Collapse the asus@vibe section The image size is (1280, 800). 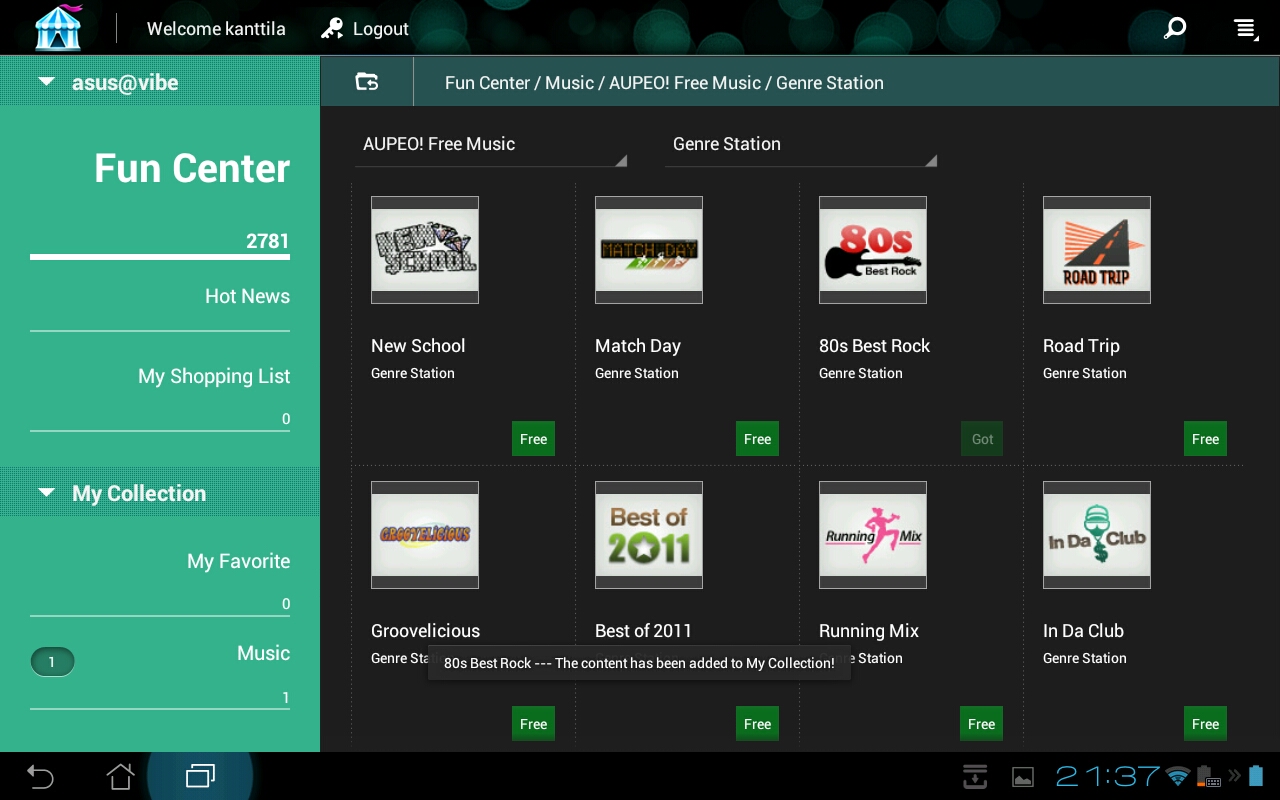[x=160, y=82]
